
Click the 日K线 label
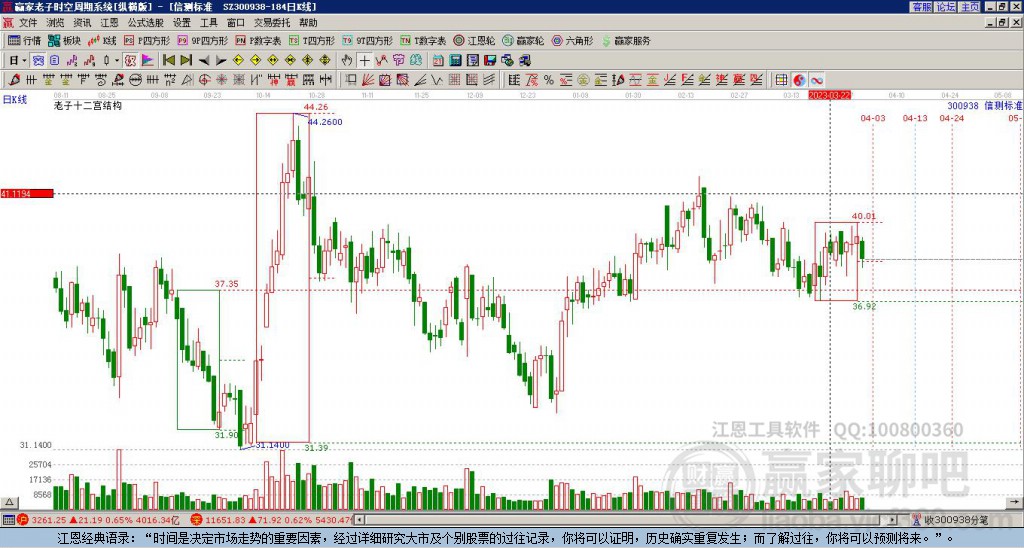(15, 100)
